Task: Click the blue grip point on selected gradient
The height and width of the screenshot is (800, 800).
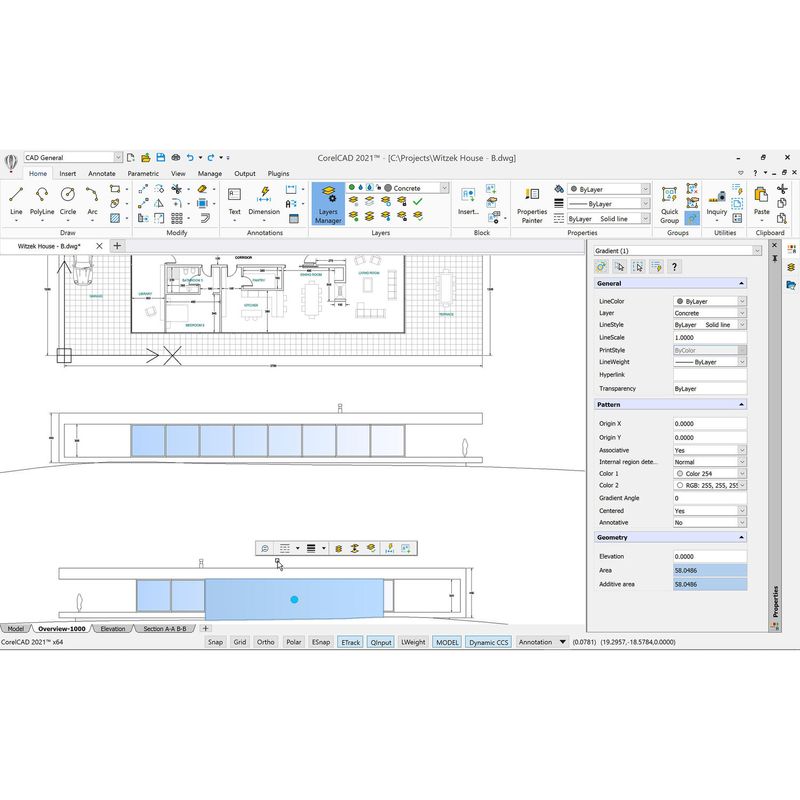Action: 294,599
